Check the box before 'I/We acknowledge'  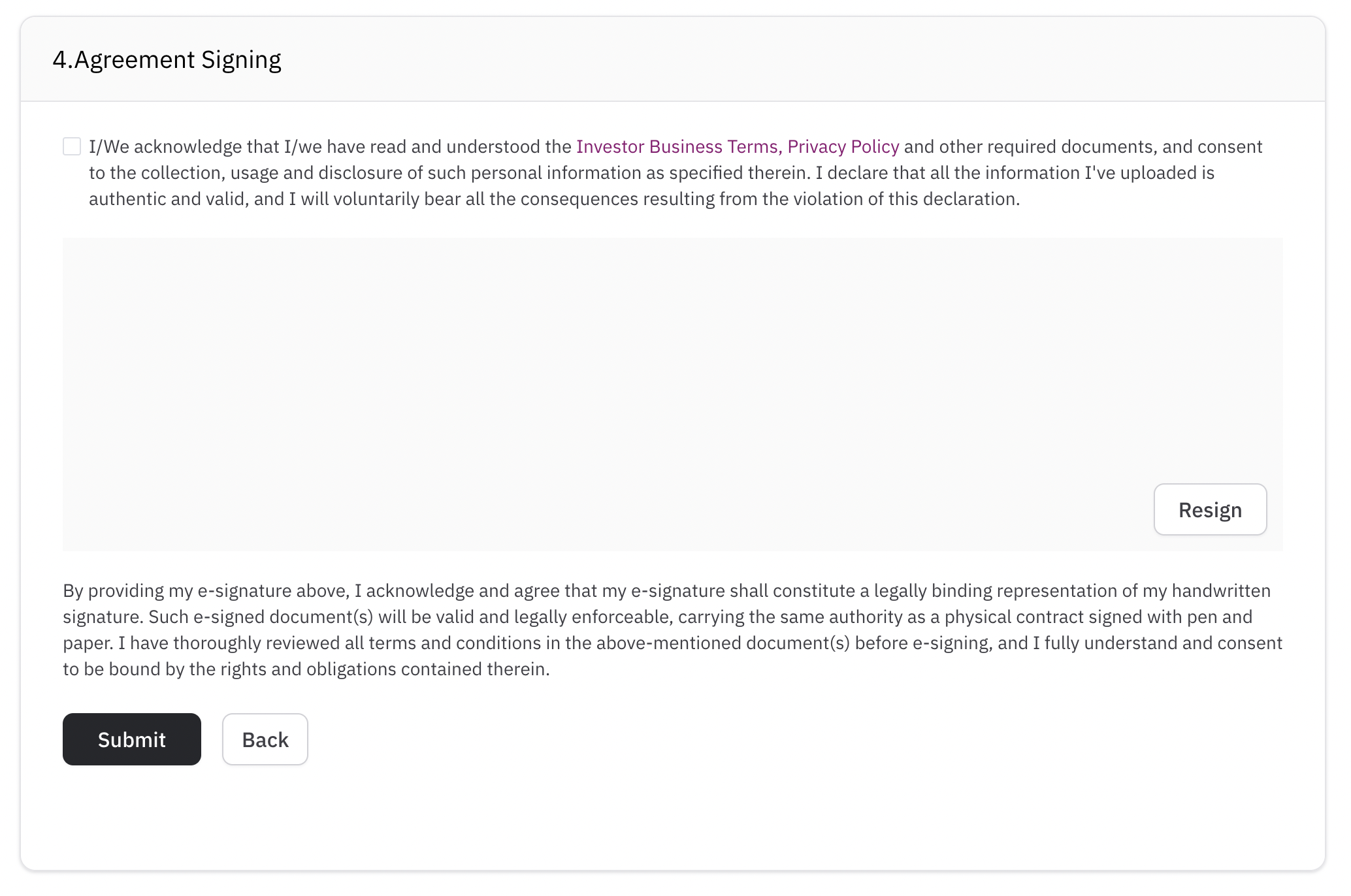72,146
